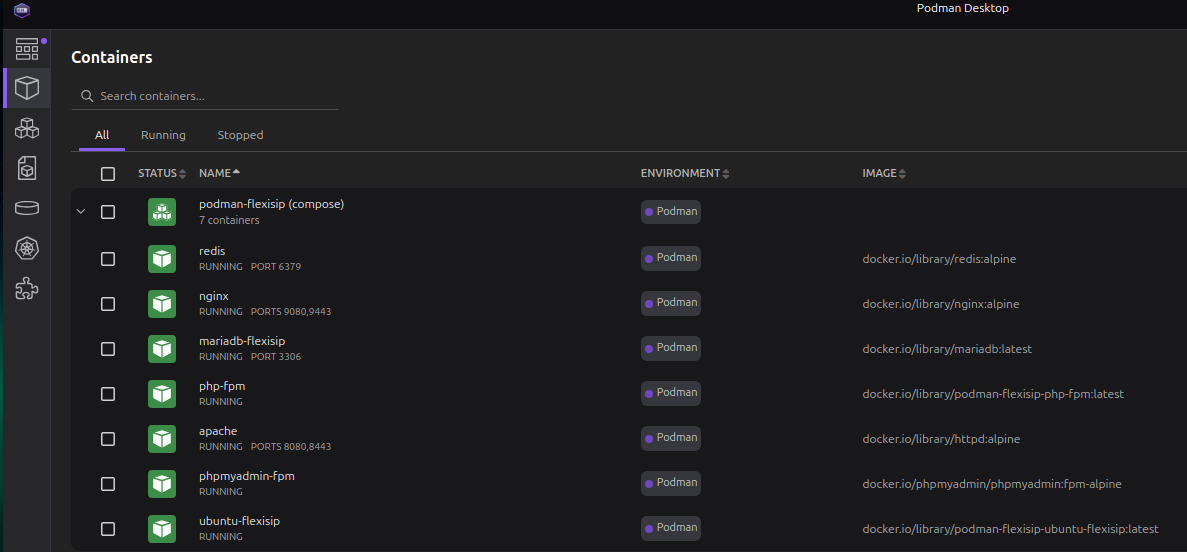The width and height of the screenshot is (1187, 552).
Task: Click the nginx container status icon
Action: (x=161, y=304)
